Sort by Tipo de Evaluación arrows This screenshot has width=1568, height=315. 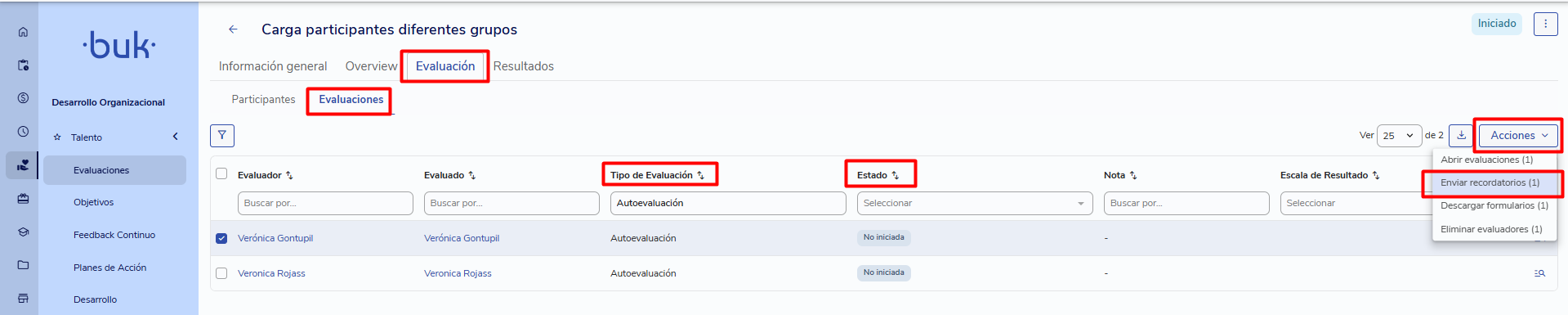click(700, 175)
